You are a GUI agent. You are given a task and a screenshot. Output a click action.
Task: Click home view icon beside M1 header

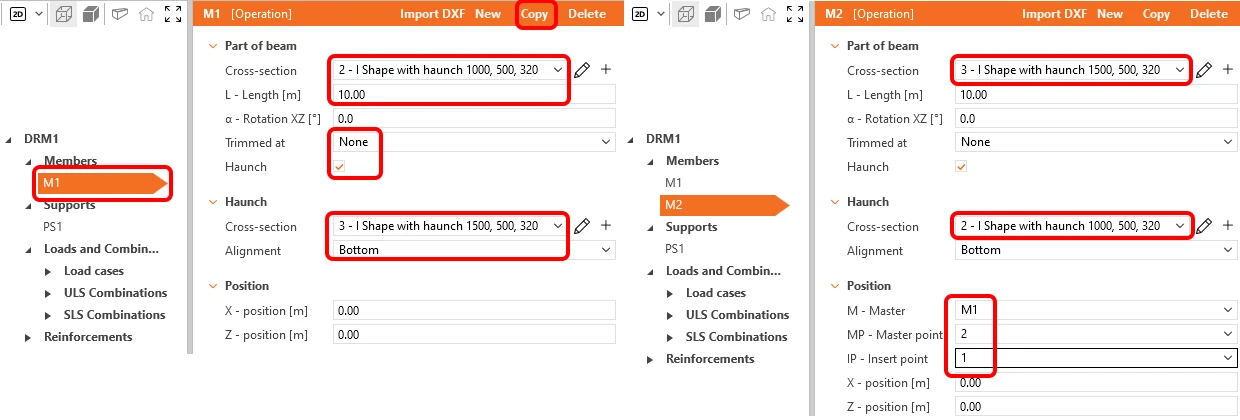tap(146, 14)
